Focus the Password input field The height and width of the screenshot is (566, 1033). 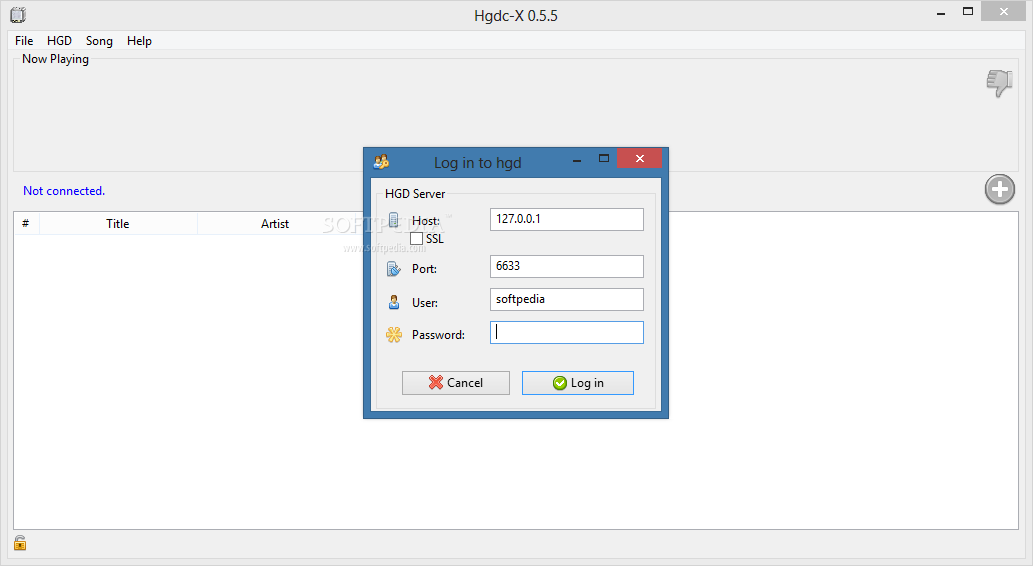(x=567, y=333)
